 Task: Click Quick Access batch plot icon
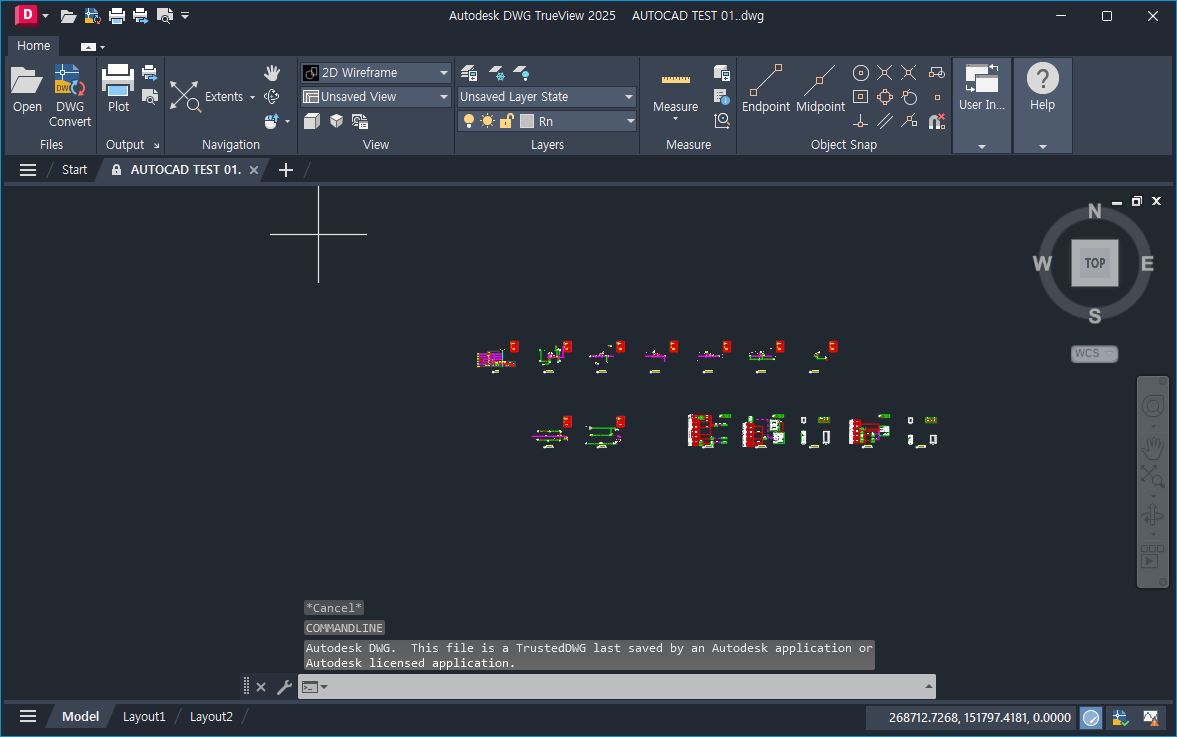point(140,16)
